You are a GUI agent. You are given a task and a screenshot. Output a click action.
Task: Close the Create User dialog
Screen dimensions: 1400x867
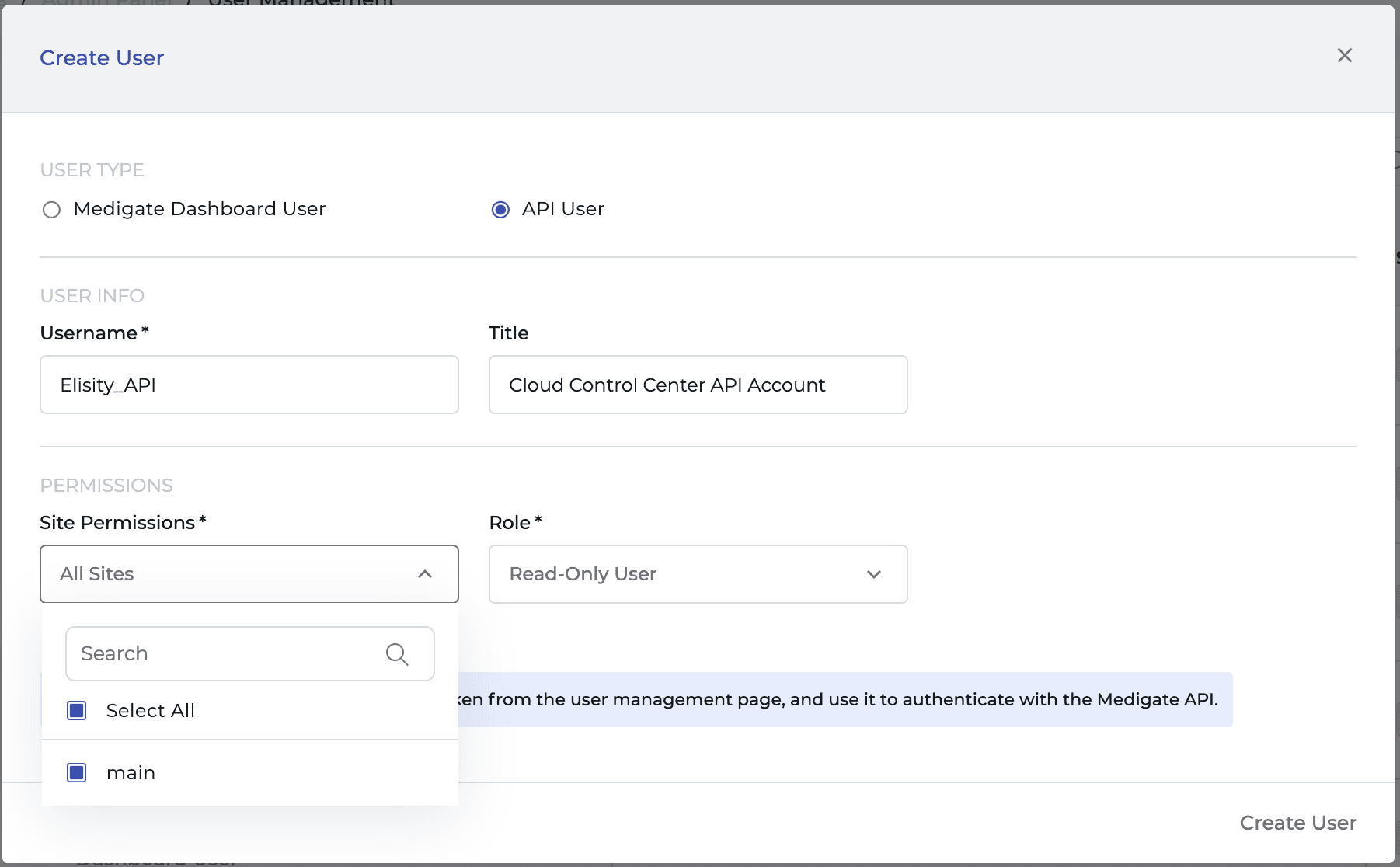click(x=1344, y=55)
